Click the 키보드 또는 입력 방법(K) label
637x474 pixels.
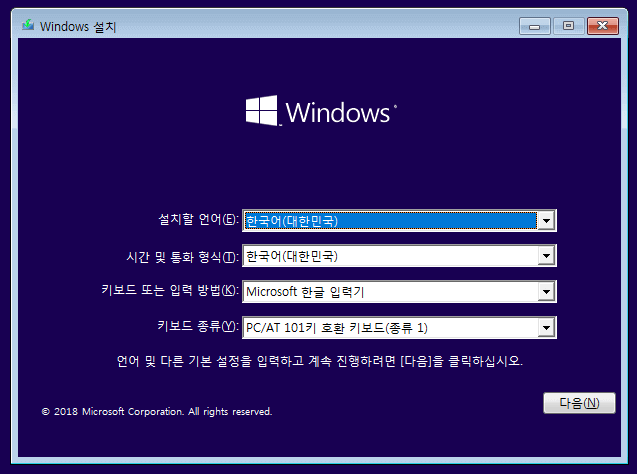pyautogui.click(x=170, y=290)
